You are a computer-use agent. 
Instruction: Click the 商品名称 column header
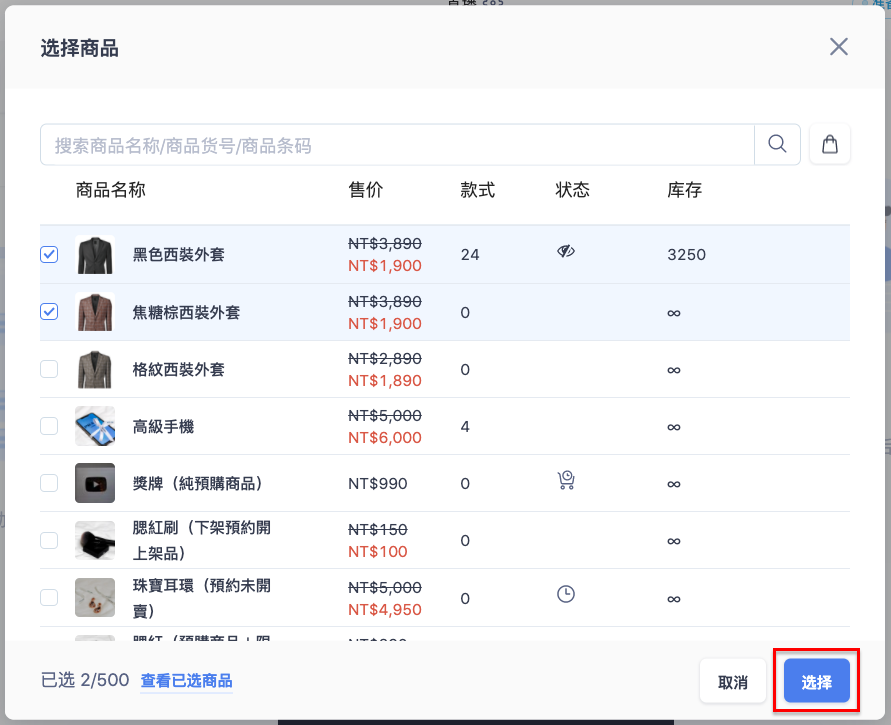coord(111,189)
